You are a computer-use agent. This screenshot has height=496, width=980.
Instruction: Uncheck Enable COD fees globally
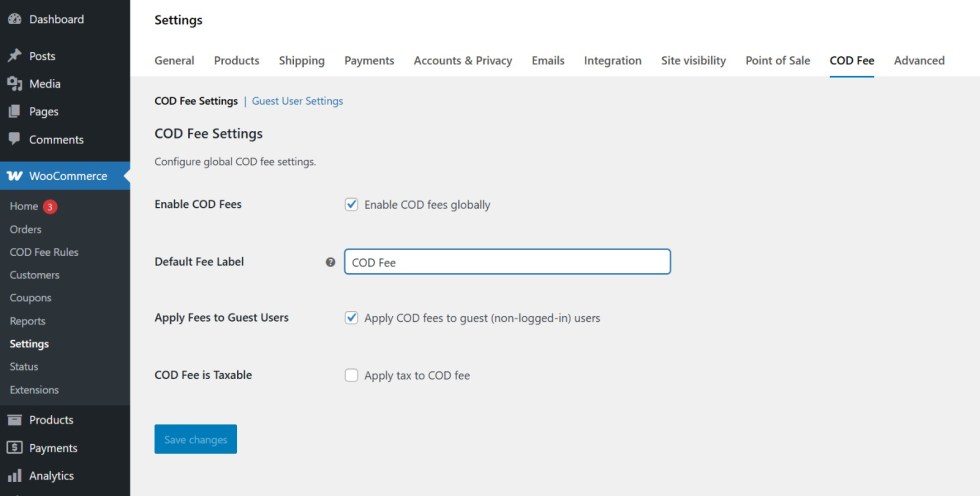point(351,205)
